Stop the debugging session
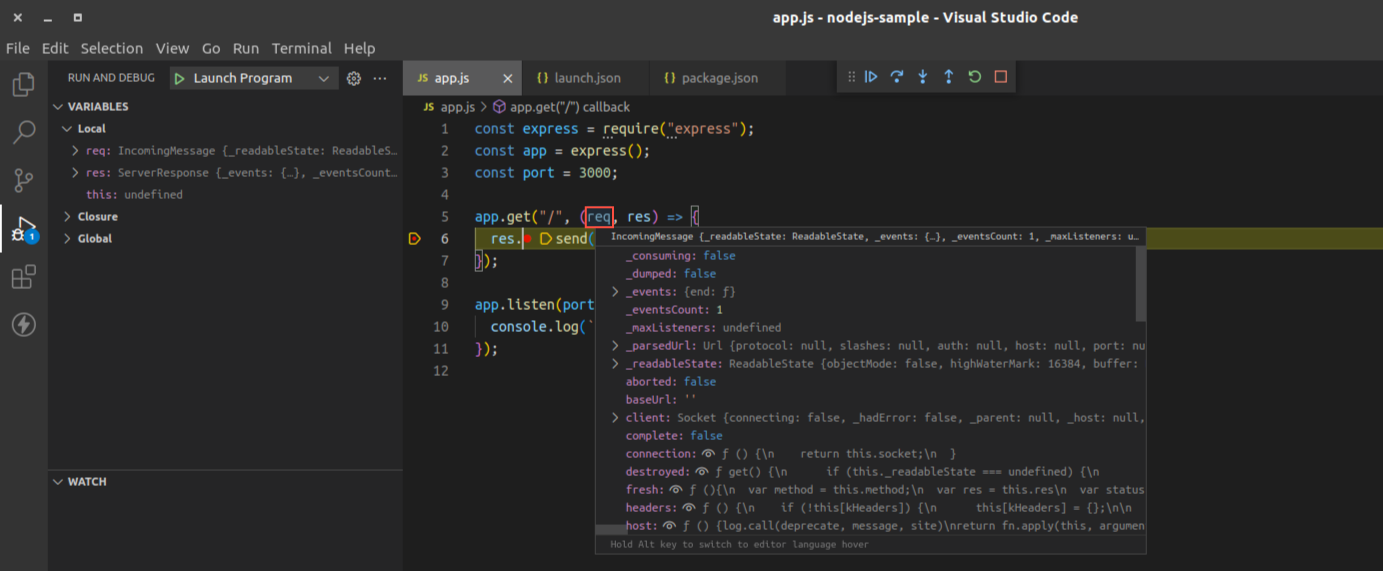The width and height of the screenshot is (1383, 571). coord(1001,77)
